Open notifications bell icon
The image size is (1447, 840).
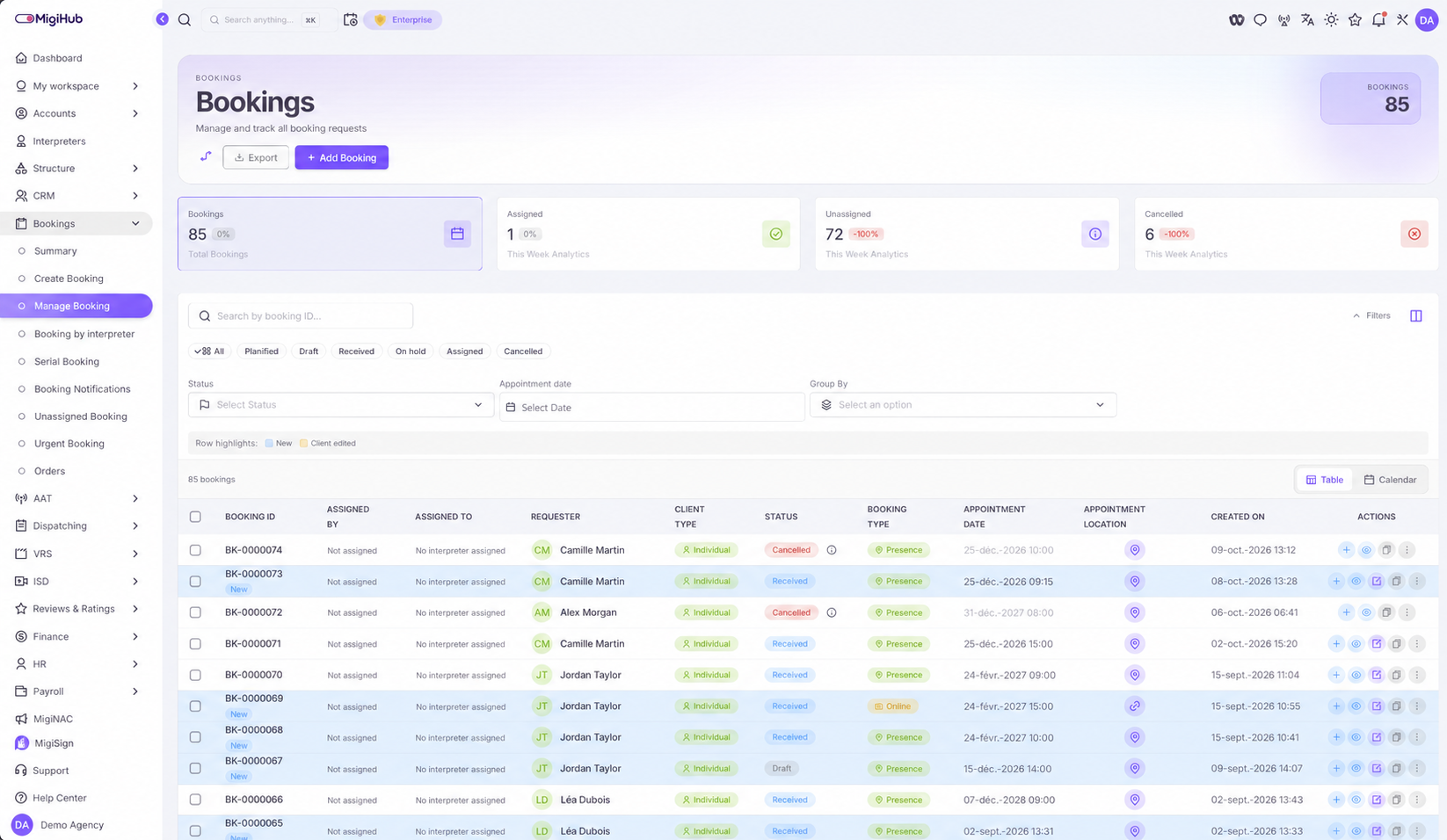point(1378,19)
